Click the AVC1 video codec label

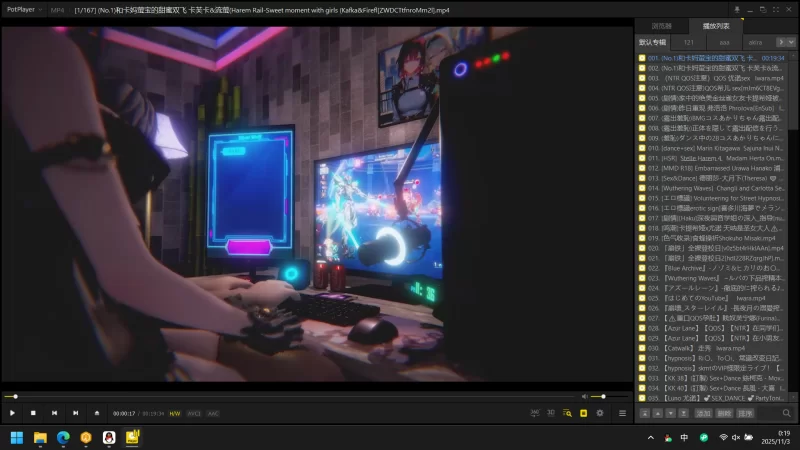coord(194,414)
